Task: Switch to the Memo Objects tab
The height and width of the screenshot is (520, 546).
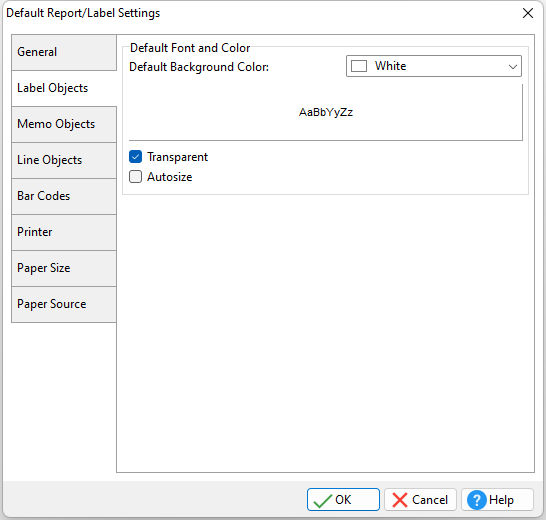Action: pos(64,124)
